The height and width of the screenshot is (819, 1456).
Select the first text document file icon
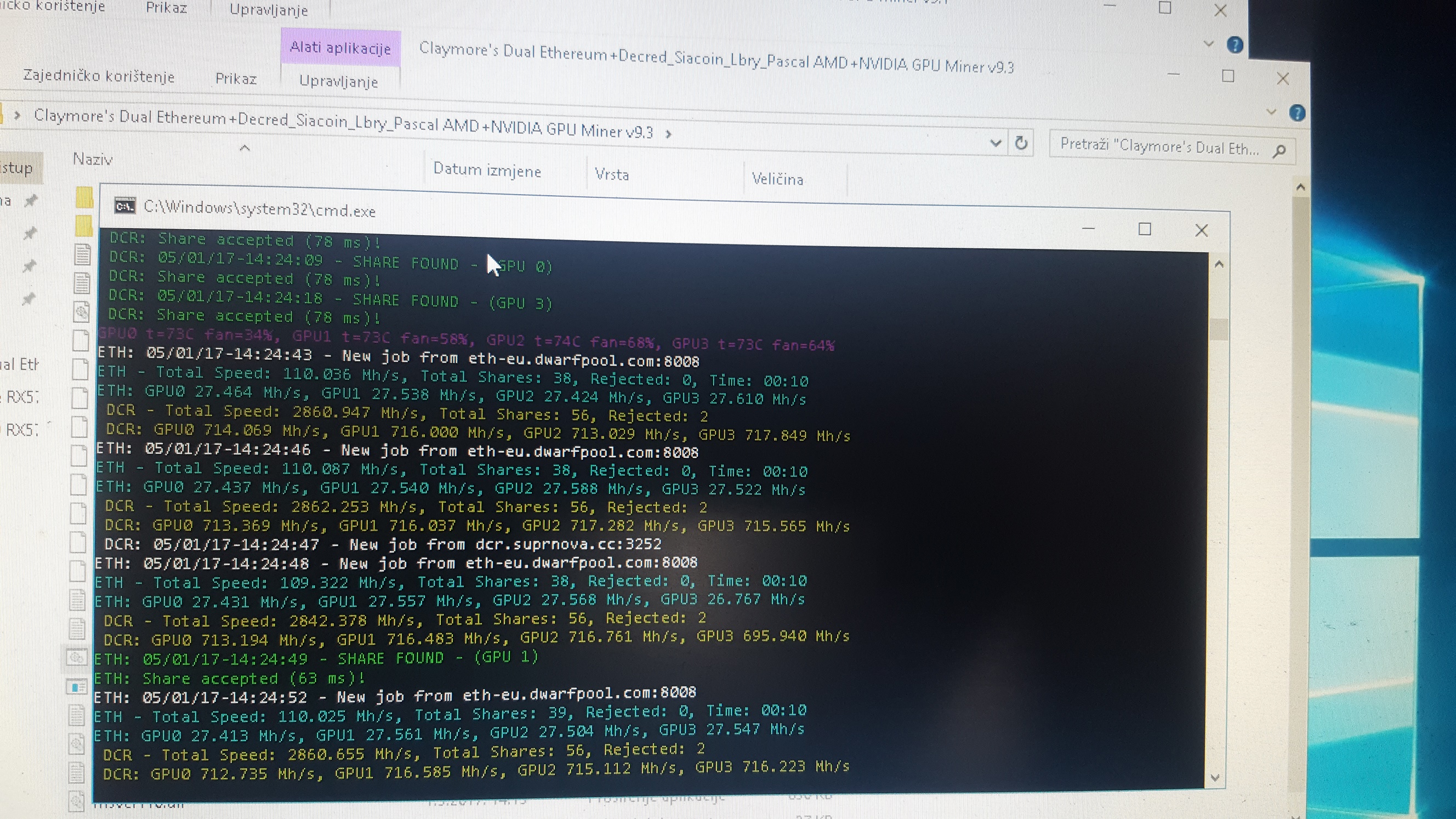pyautogui.click(x=83, y=254)
